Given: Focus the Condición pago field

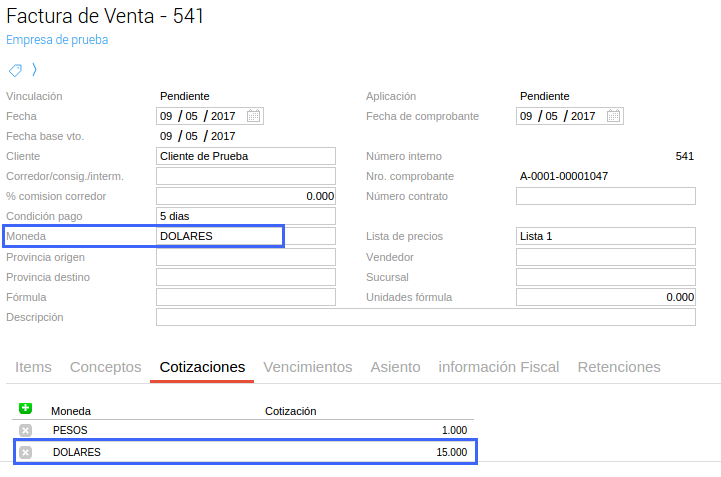Looking at the screenshot, I should point(246,216).
